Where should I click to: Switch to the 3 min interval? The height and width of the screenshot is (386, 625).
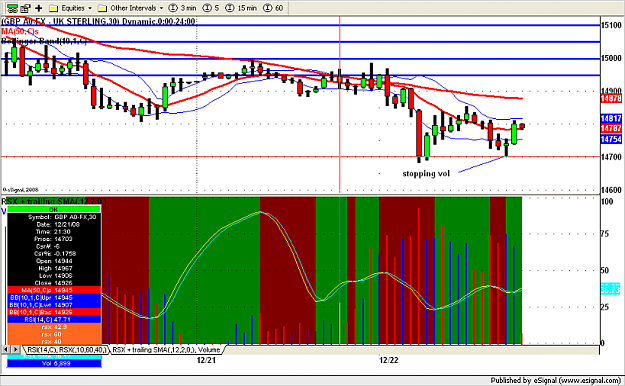pos(183,8)
